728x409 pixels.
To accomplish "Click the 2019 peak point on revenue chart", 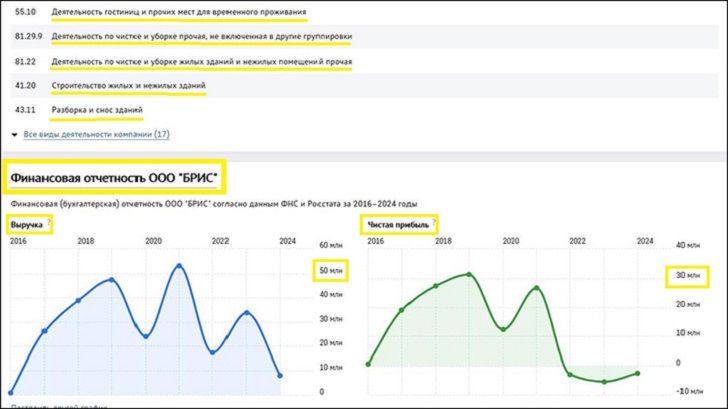I will [111, 280].
